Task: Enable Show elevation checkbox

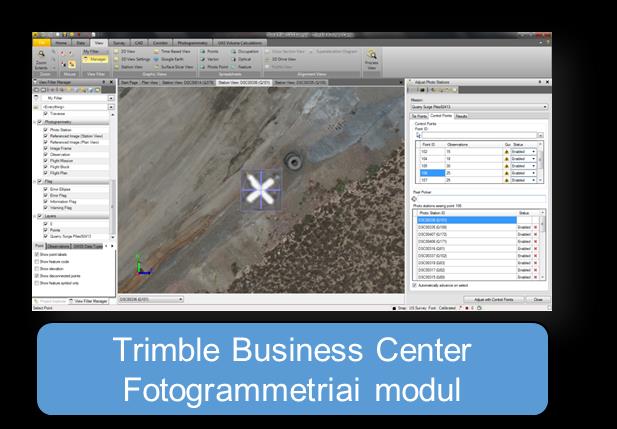Action: click(37, 268)
